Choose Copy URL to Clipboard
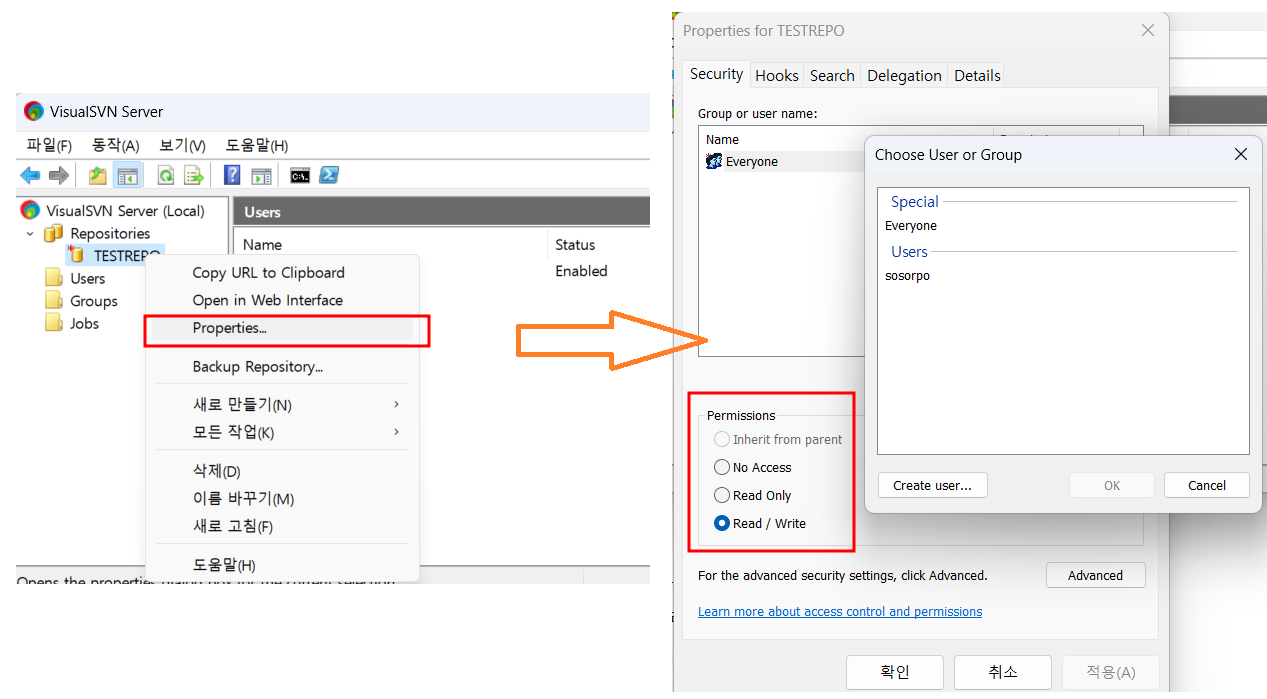Viewport: 1267px width, 699px height. tap(268, 272)
